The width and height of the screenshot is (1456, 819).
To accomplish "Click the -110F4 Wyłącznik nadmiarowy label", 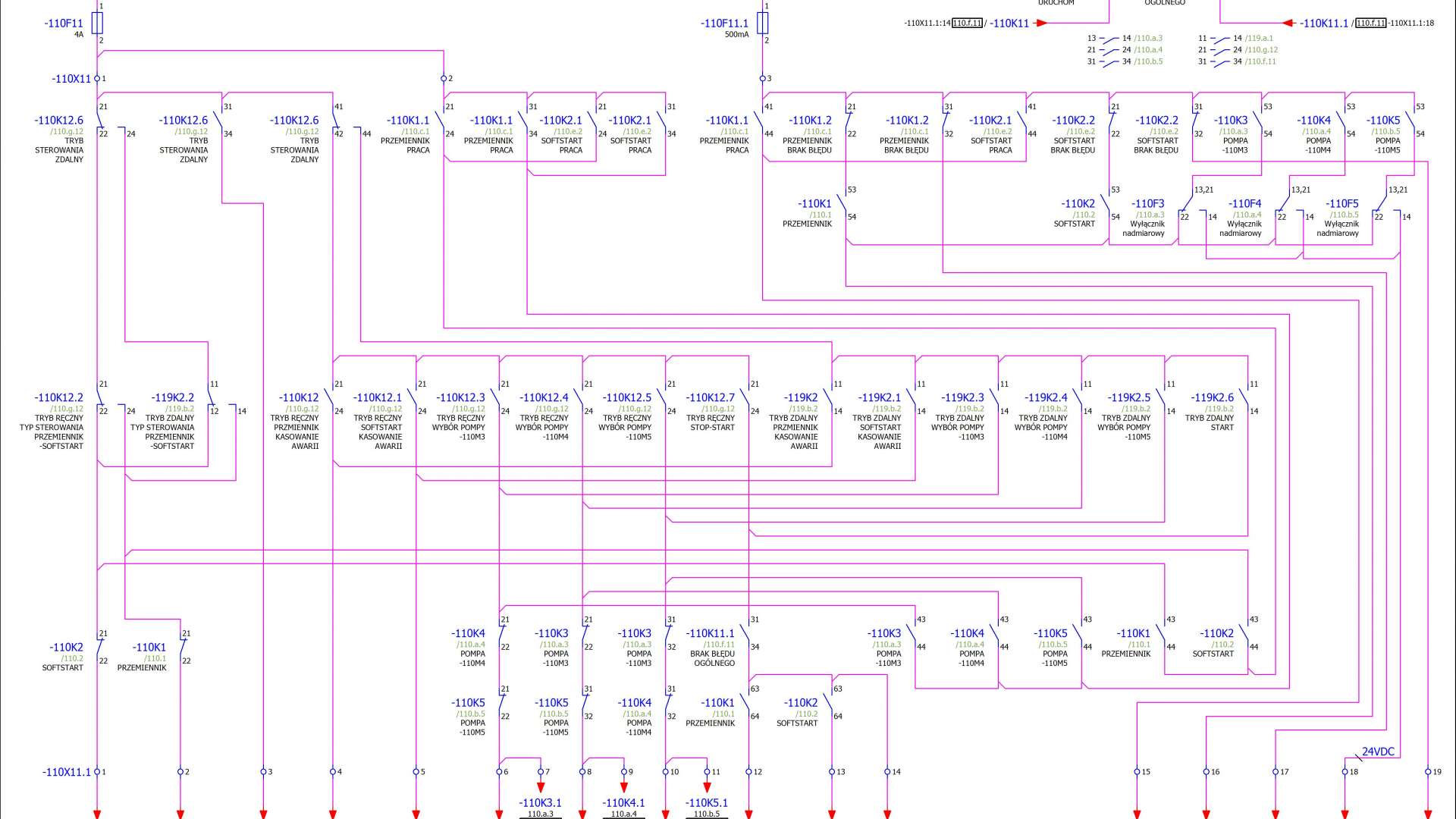I will [x=1244, y=203].
